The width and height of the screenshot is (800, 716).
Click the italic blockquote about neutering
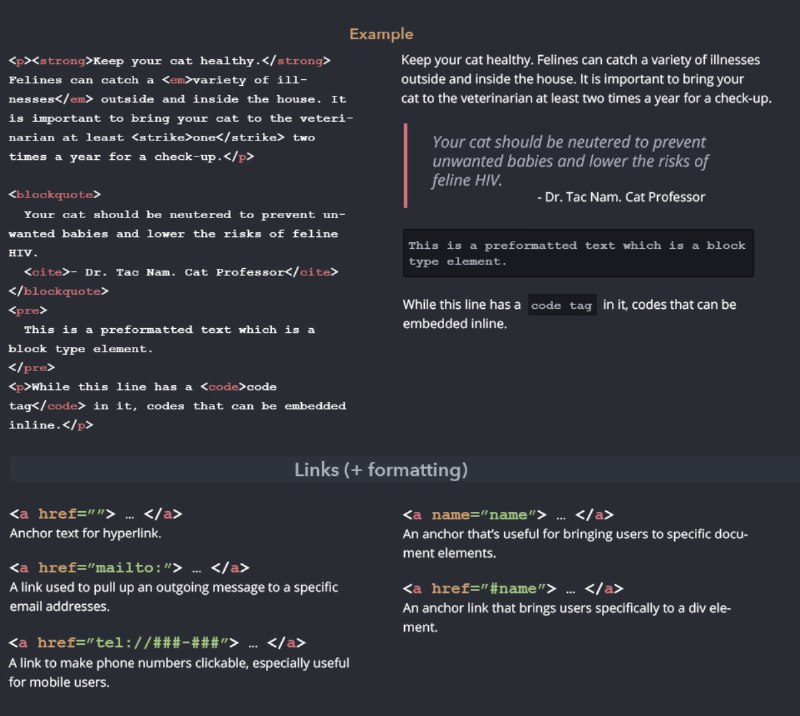pos(570,161)
